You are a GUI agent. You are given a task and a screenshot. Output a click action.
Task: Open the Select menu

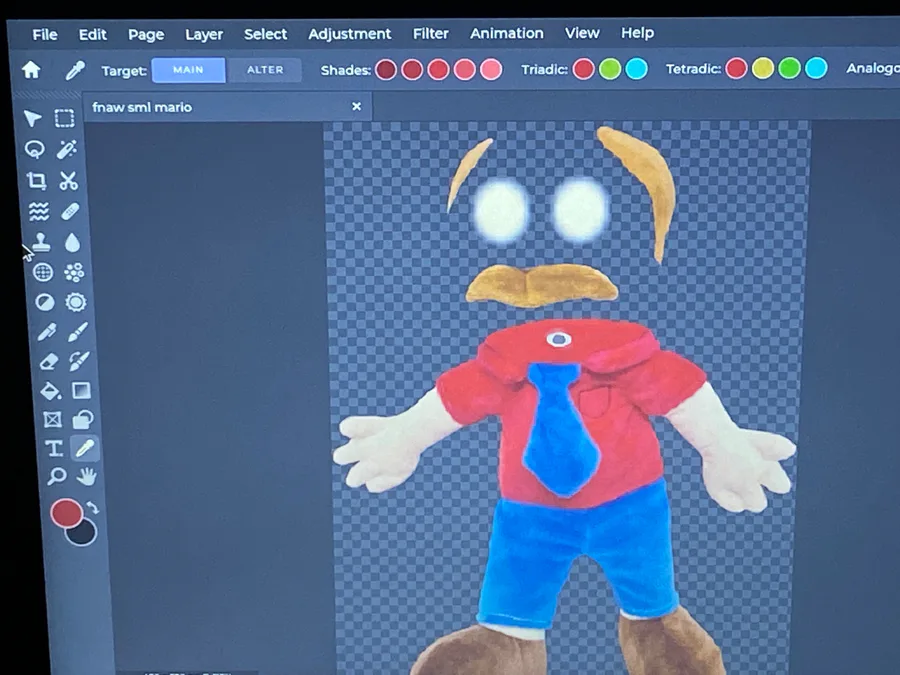(x=265, y=34)
